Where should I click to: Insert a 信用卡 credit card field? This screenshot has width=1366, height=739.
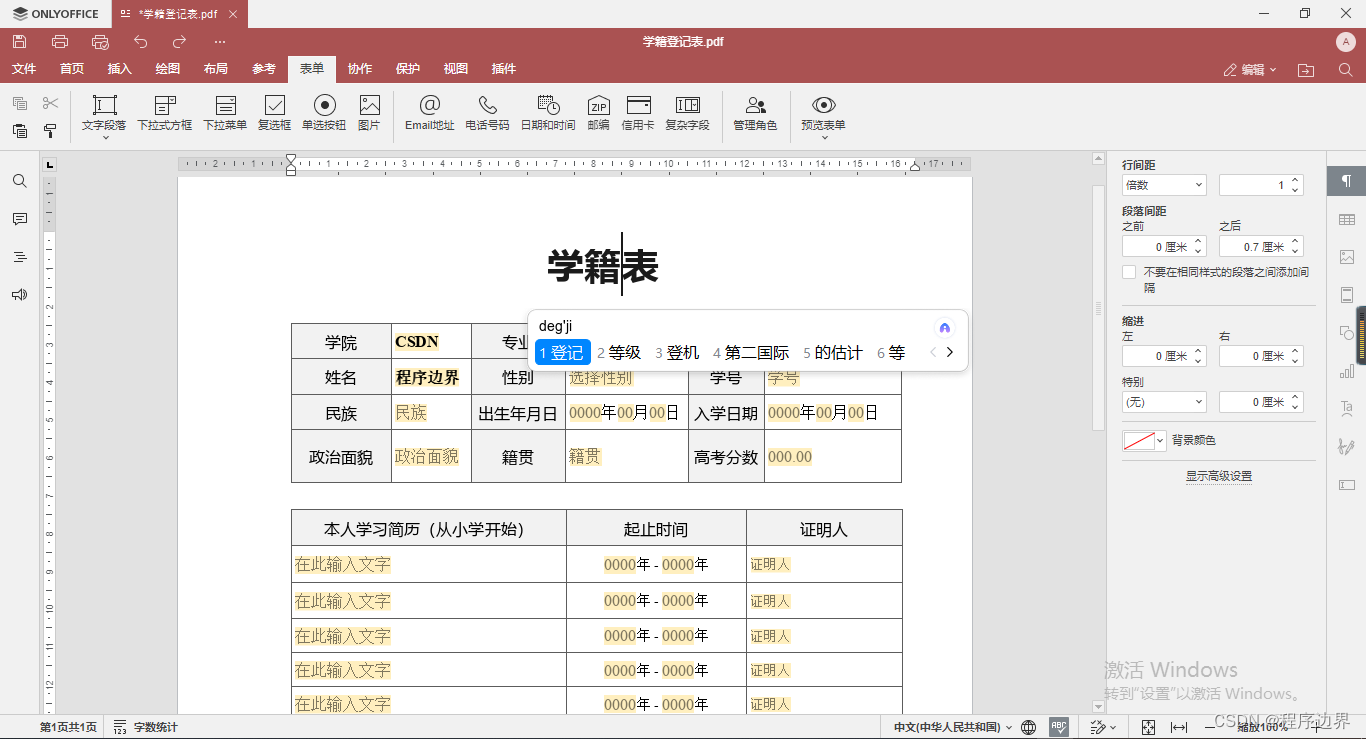click(x=638, y=112)
